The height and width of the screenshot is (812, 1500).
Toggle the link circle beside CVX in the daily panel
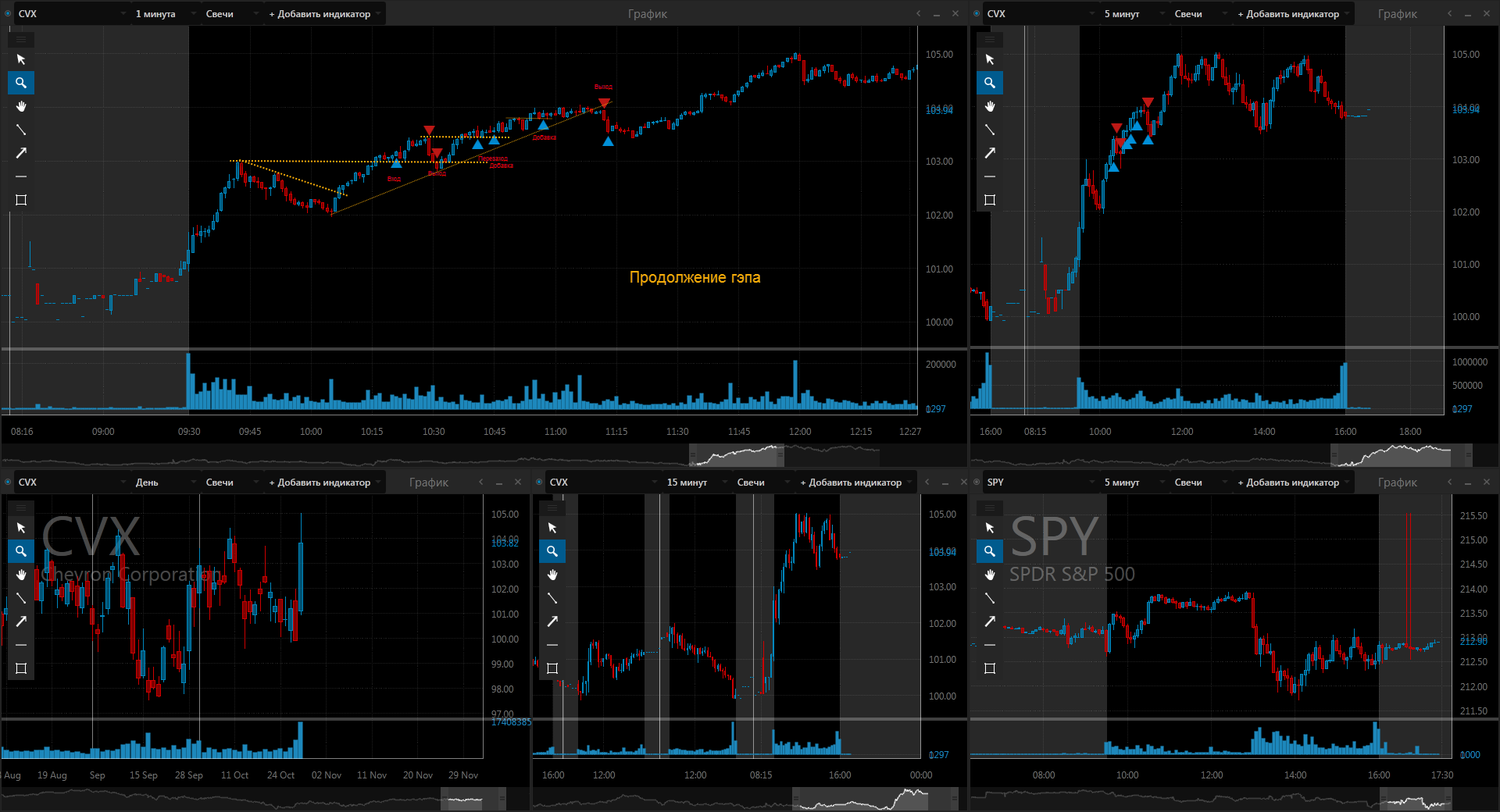8,483
